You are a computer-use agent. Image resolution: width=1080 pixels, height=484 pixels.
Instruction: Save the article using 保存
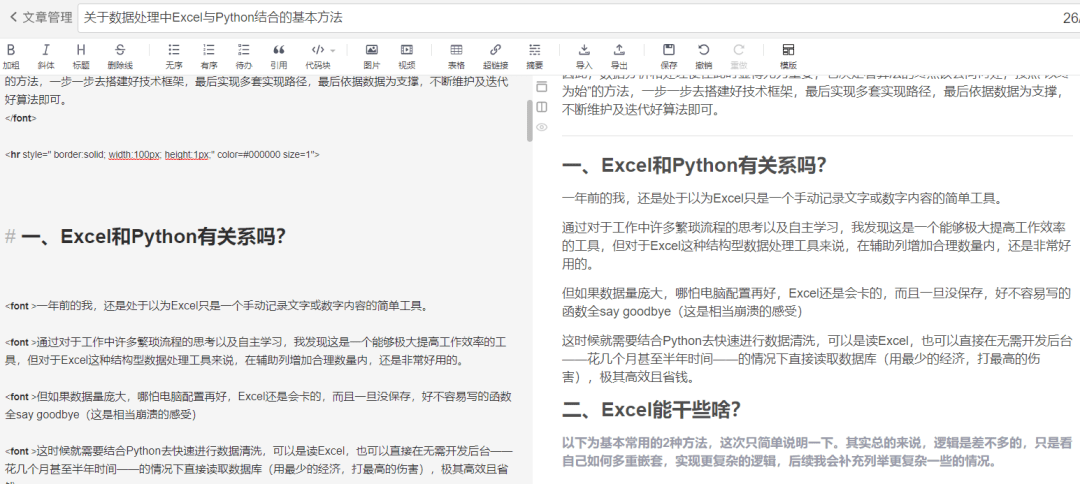pos(669,56)
